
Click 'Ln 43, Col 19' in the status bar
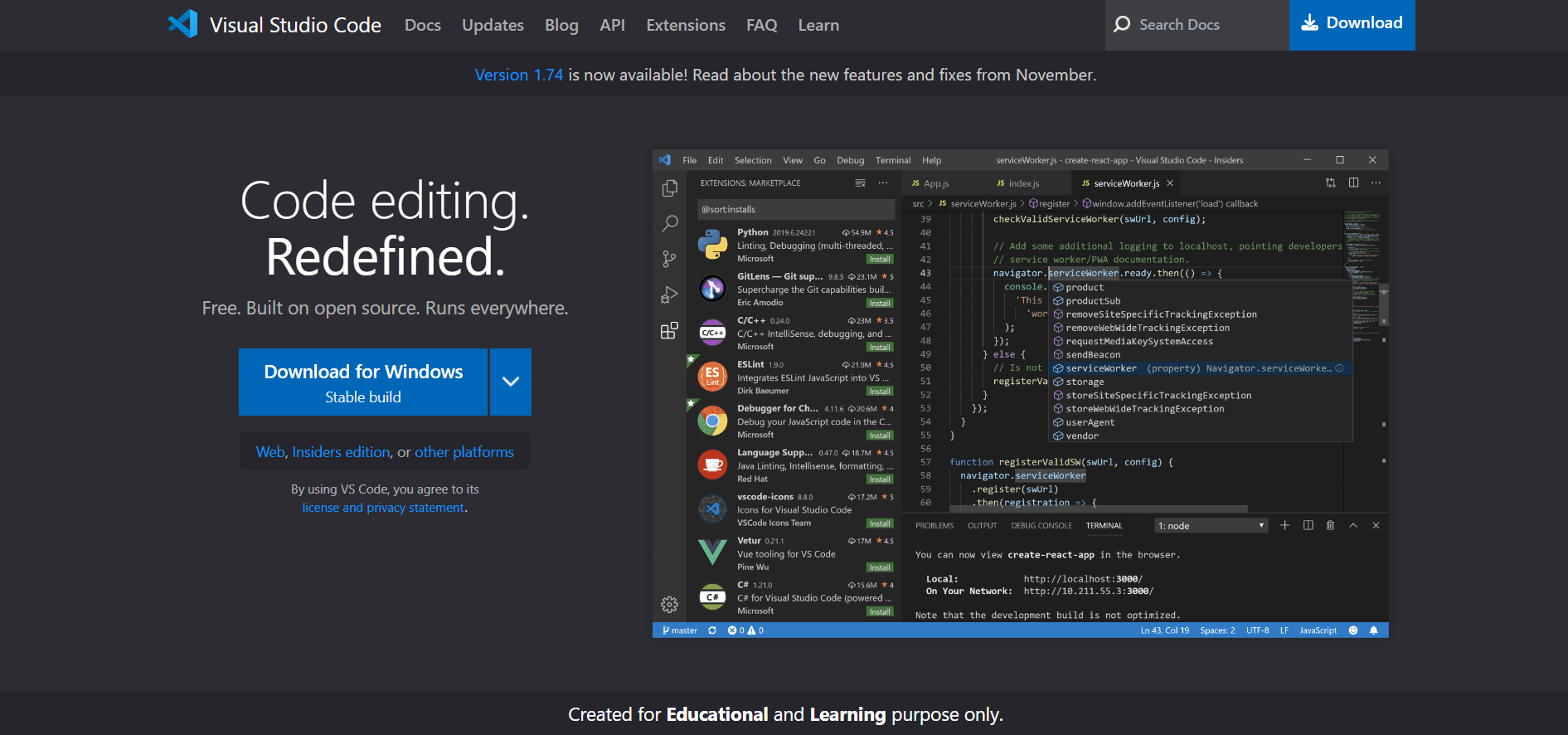click(1164, 630)
